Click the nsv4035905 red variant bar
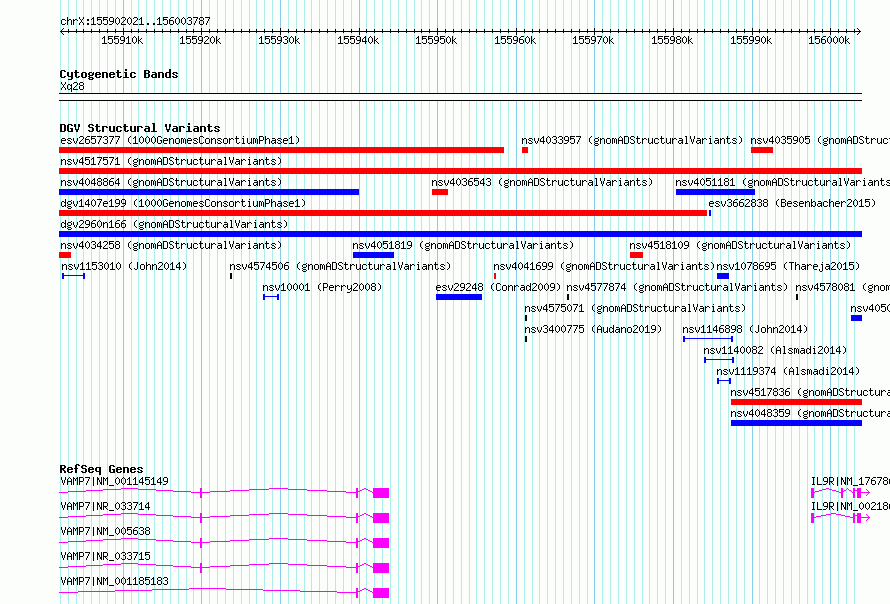 (x=762, y=150)
